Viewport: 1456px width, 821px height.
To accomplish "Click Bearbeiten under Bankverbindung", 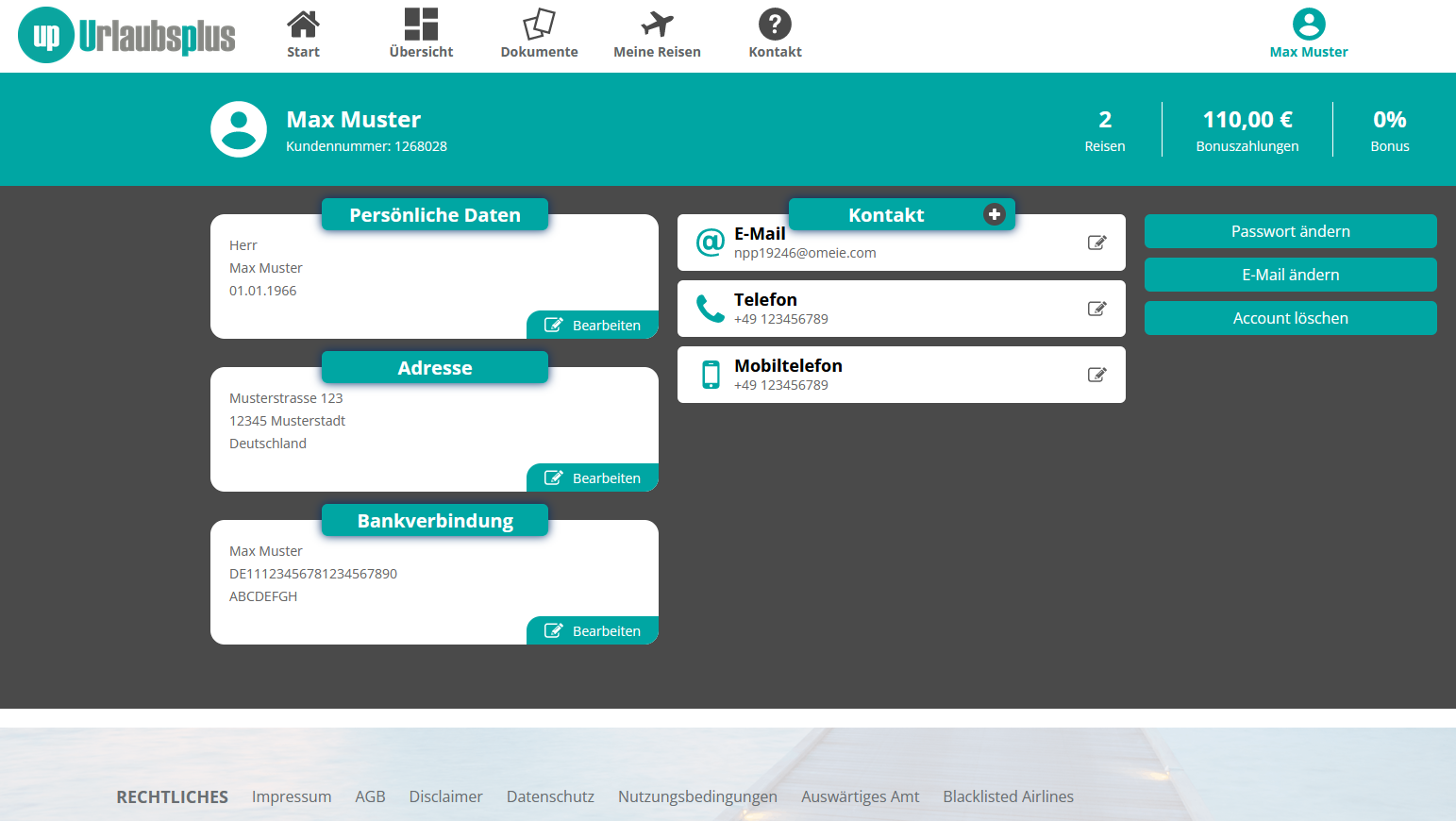I will 593,630.
